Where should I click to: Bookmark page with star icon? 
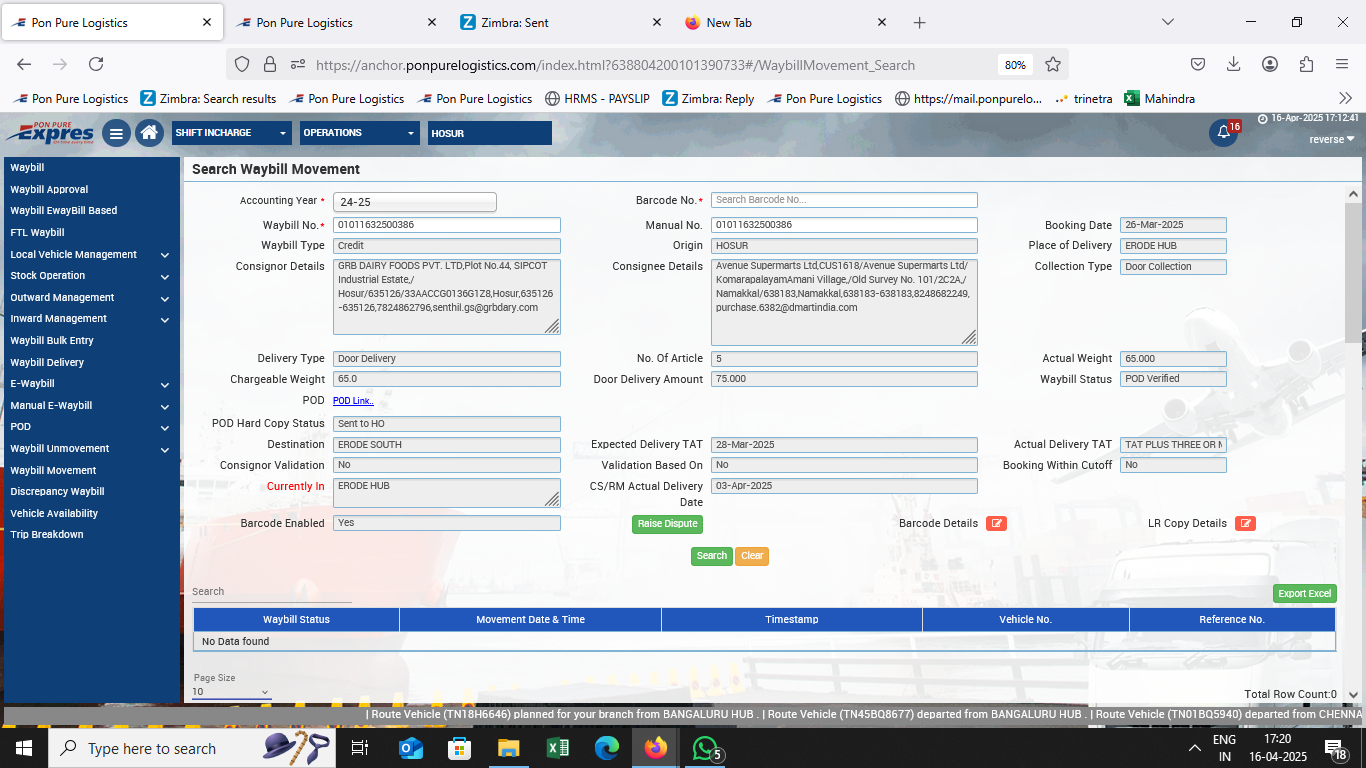(1053, 64)
